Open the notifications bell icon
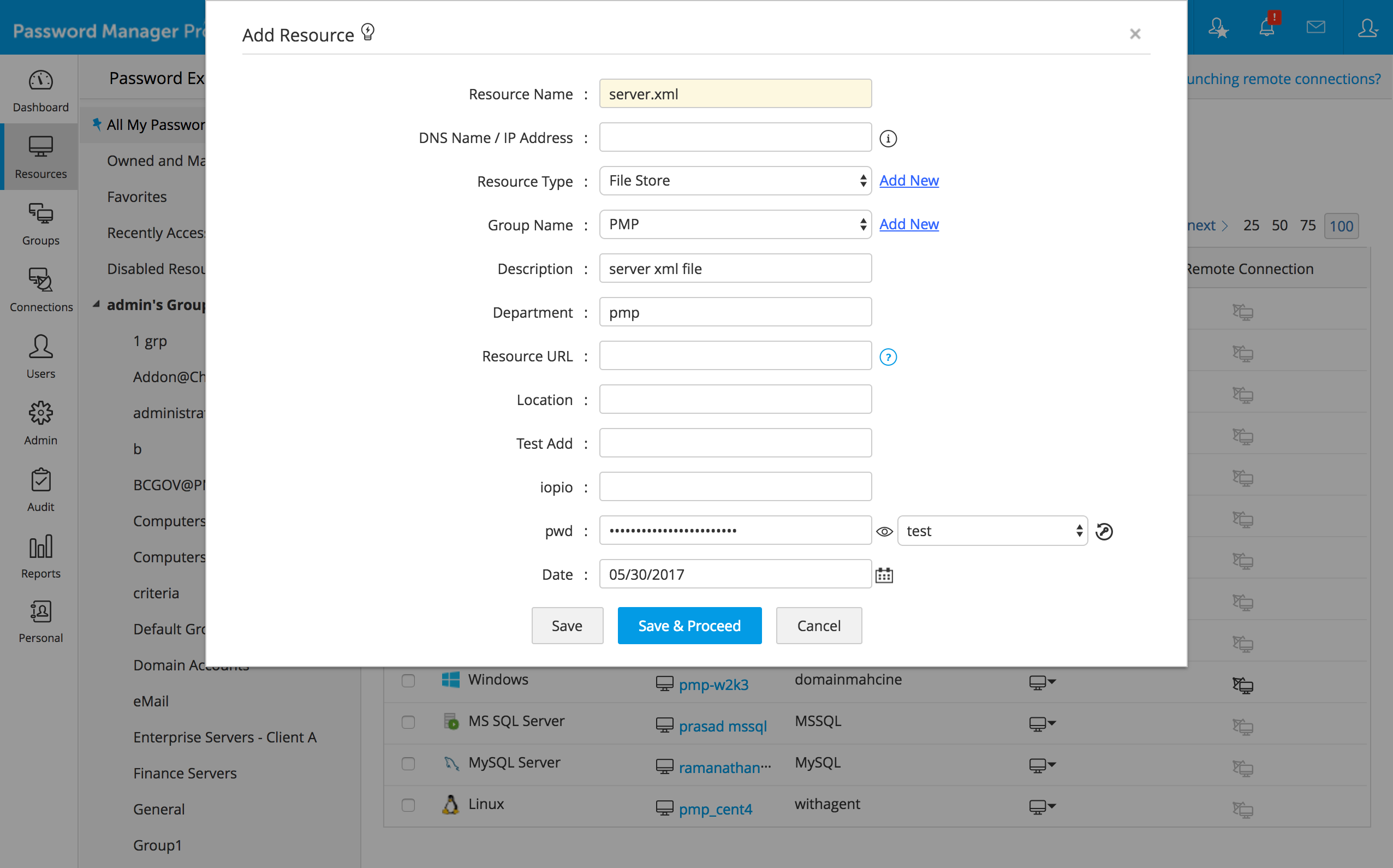Screen dimensions: 1393x868 coord(1267,27)
